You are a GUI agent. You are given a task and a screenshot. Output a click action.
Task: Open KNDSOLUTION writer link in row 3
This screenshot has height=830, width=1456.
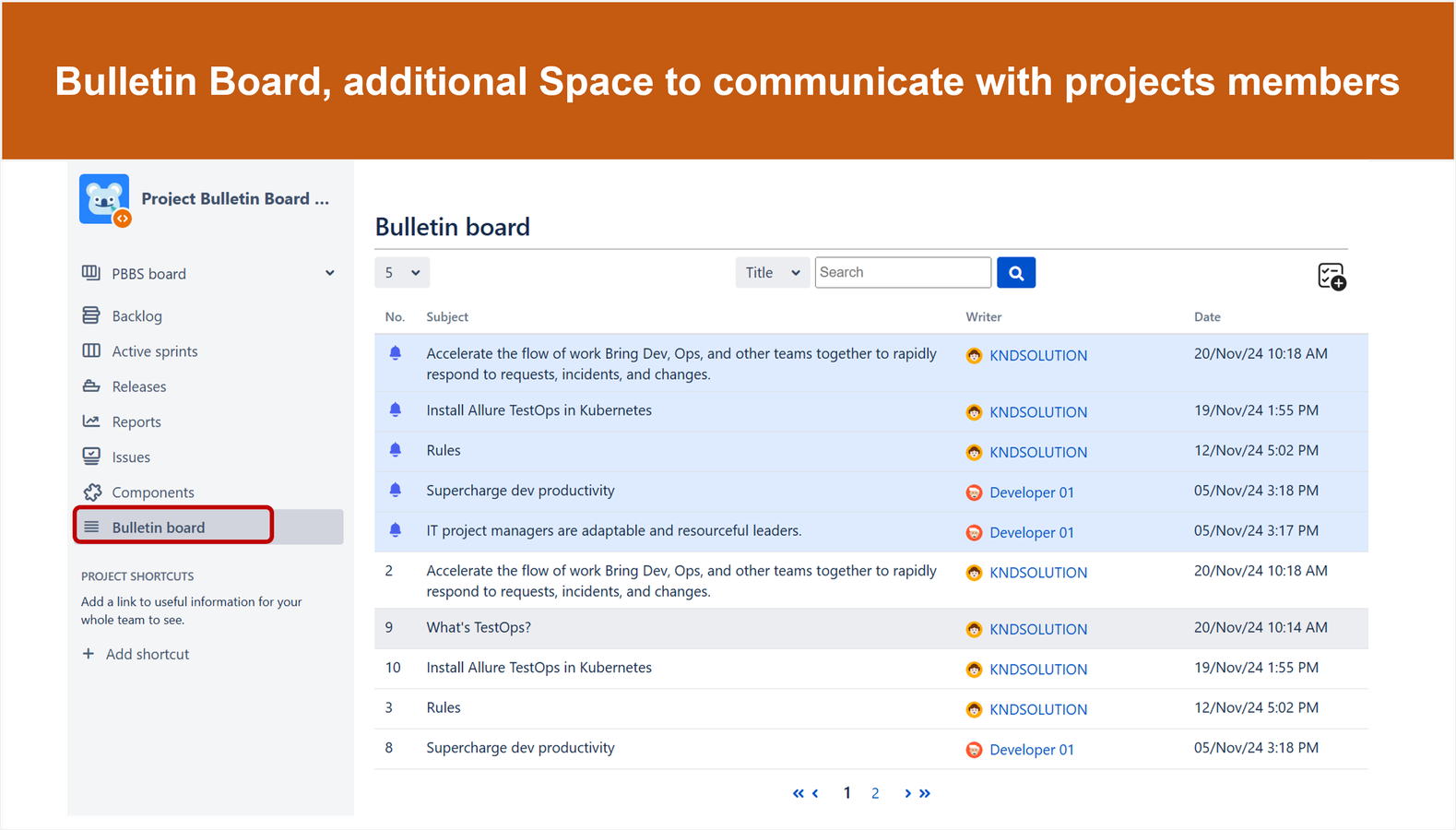click(1038, 709)
